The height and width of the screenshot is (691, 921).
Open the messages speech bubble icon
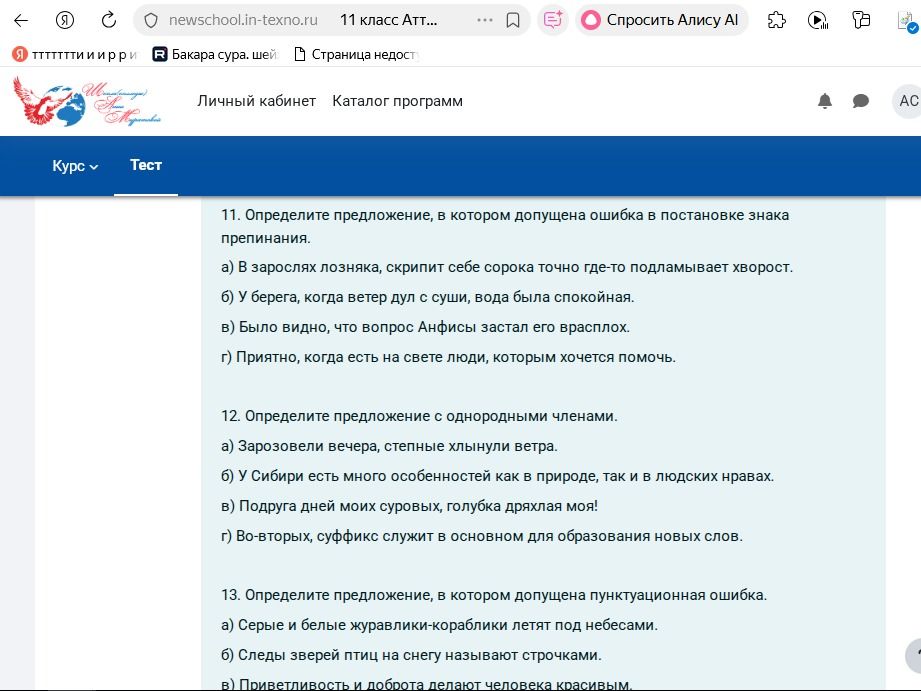coord(861,101)
